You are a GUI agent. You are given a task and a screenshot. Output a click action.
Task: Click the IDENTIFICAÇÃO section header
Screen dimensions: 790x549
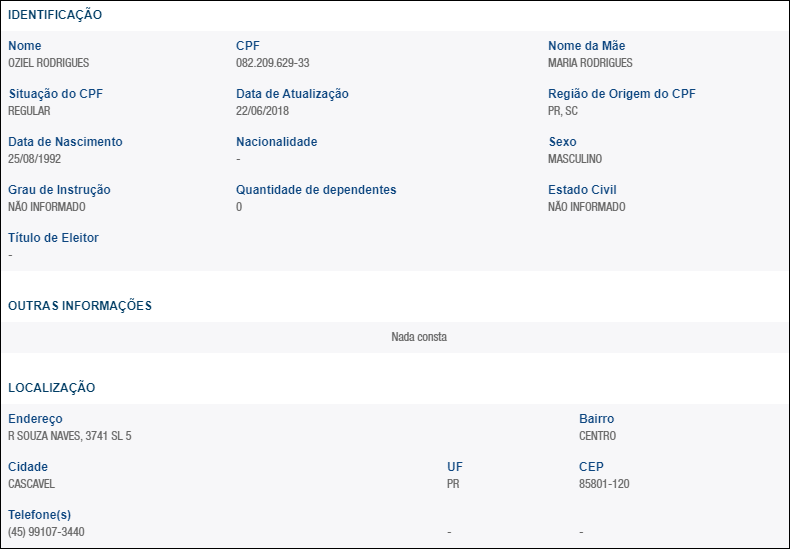pos(55,16)
